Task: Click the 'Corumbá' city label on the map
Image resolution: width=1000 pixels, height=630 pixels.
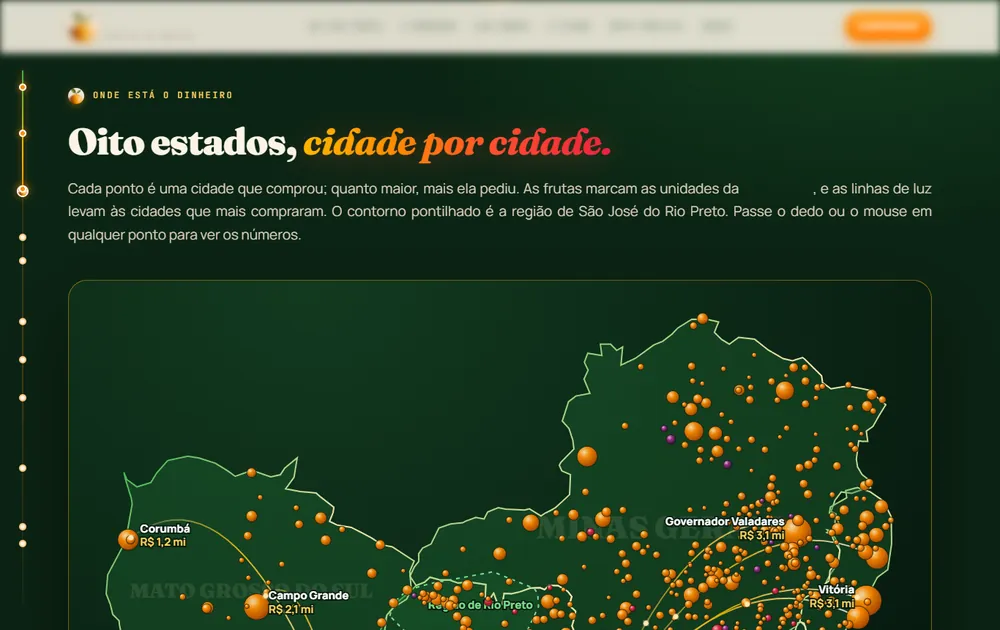Action: pos(165,529)
